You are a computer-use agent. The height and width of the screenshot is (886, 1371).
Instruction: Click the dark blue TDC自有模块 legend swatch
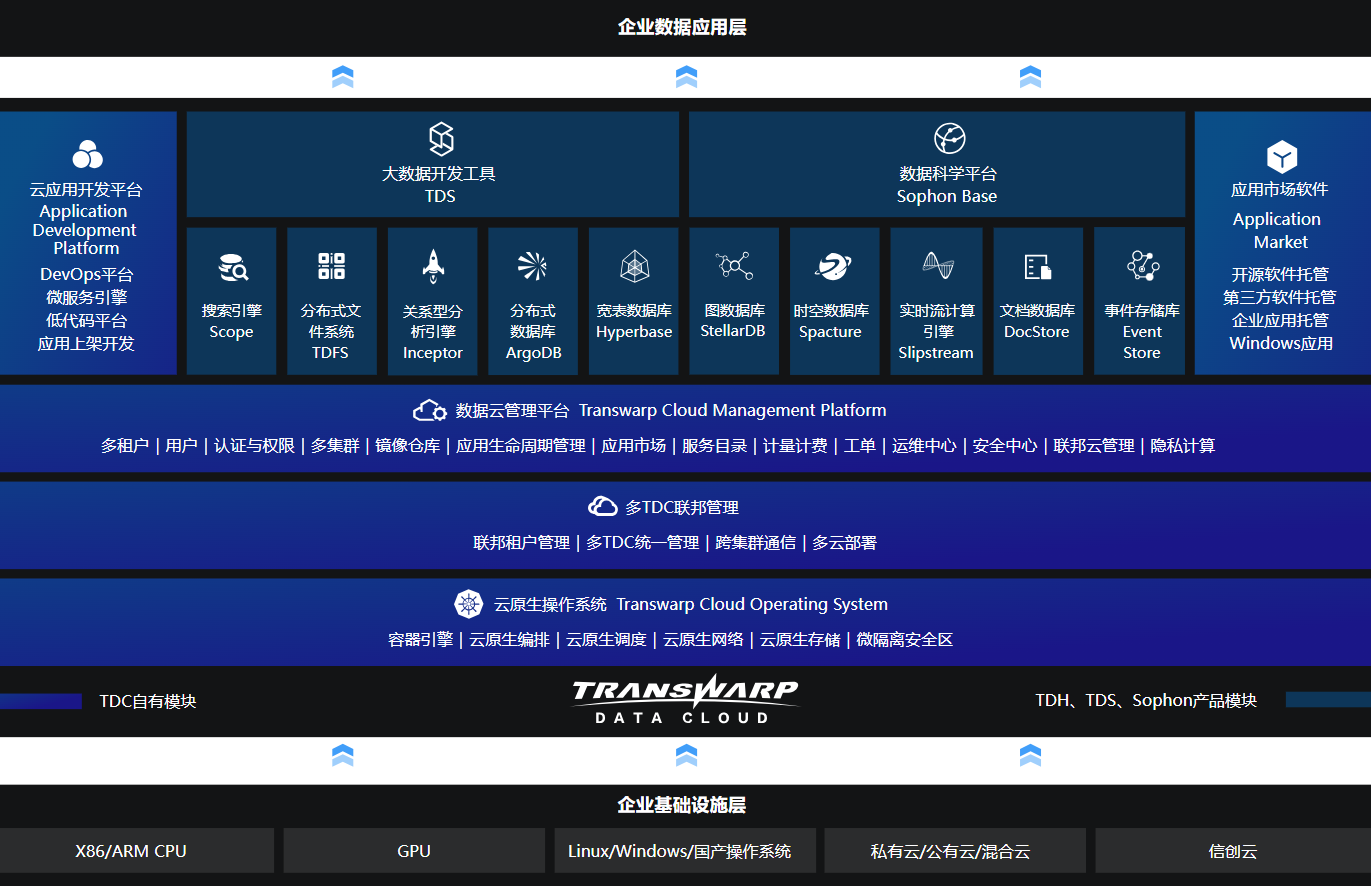[x=41, y=701]
